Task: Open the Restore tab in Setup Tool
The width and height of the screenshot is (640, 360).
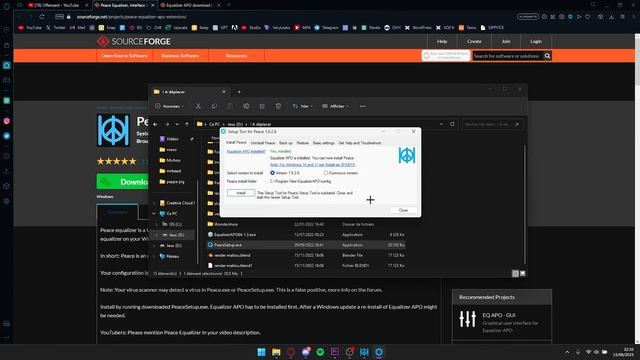Action: [302, 143]
